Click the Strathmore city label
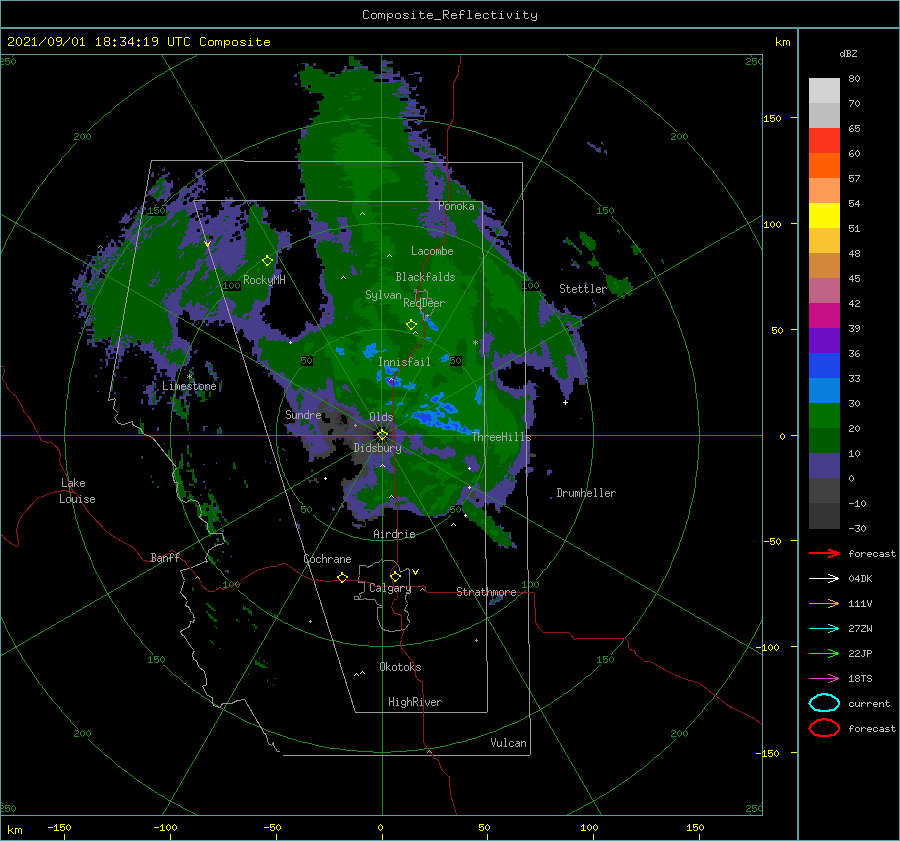 tap(486, 592)
